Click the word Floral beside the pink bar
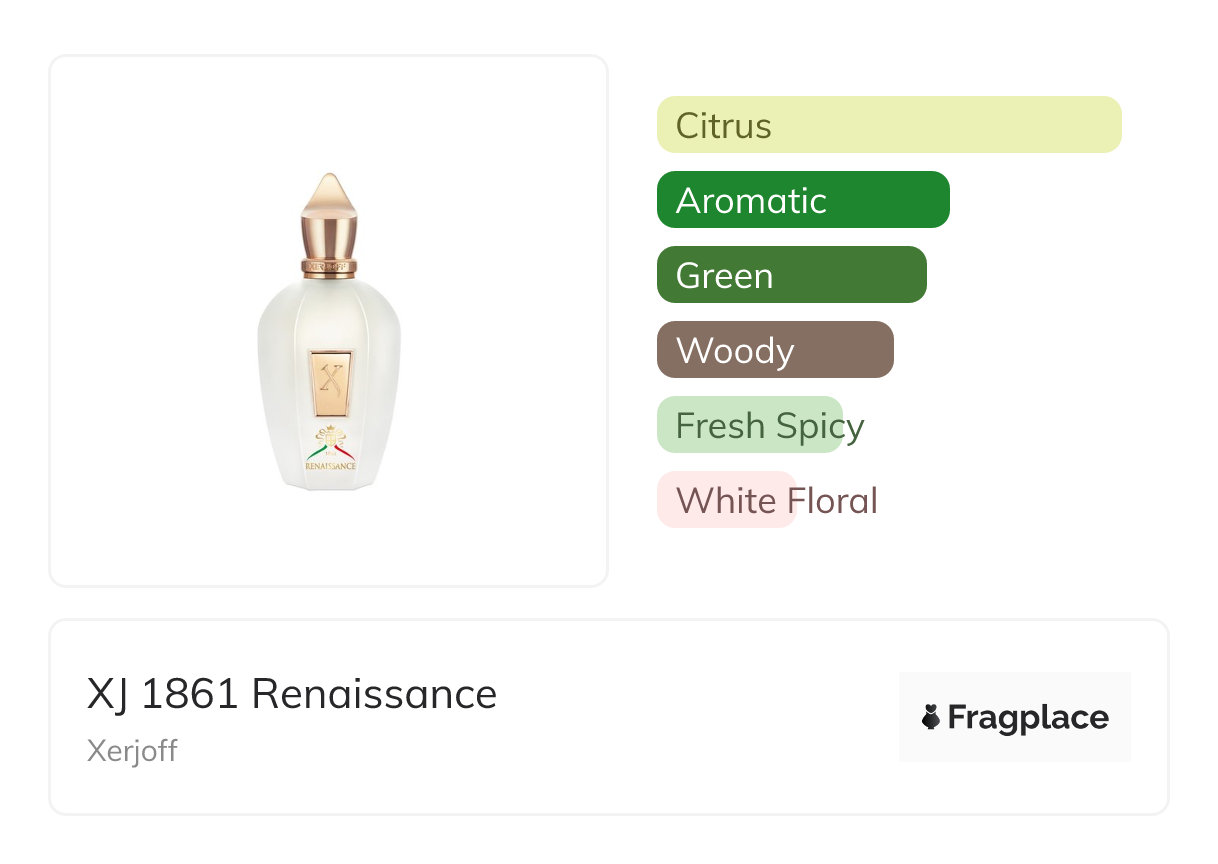Viewport: 1218px width, 864px height. pyautogui.click(x=832, y=500)
